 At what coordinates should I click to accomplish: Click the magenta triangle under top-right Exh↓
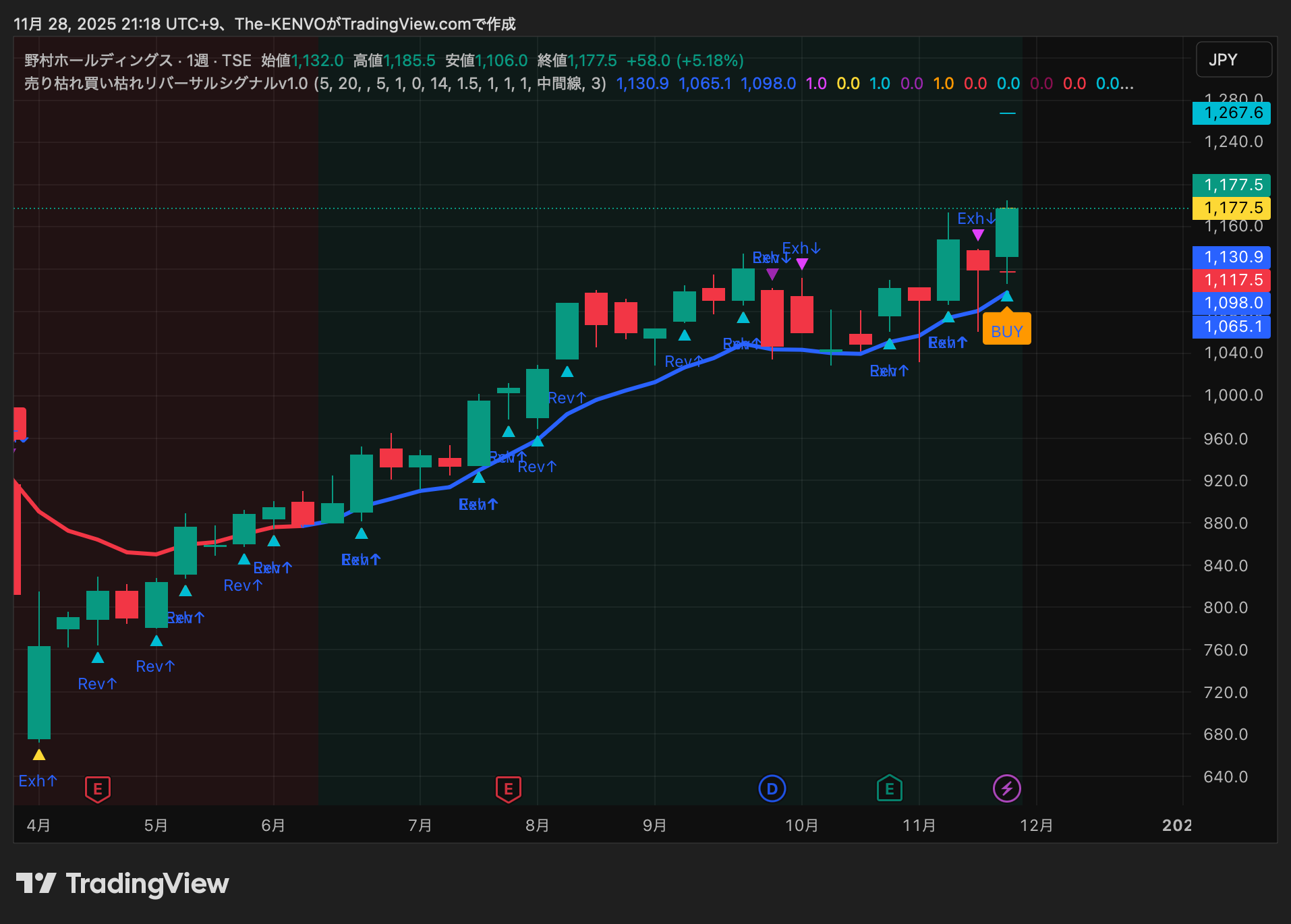pyautogui.click(x=977, y=235)
